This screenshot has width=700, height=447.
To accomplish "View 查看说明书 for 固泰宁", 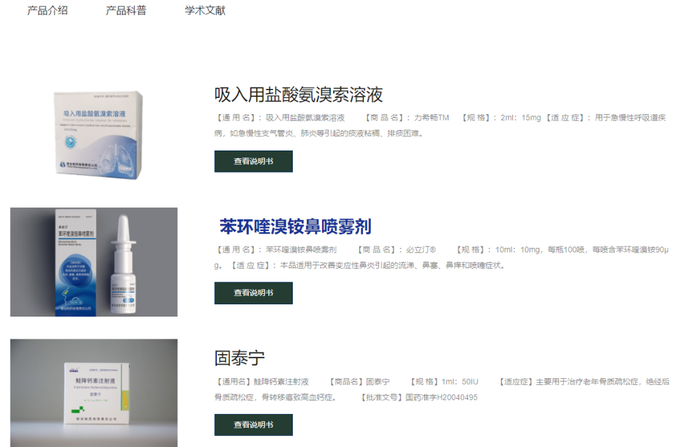I will tap(254, 425).
